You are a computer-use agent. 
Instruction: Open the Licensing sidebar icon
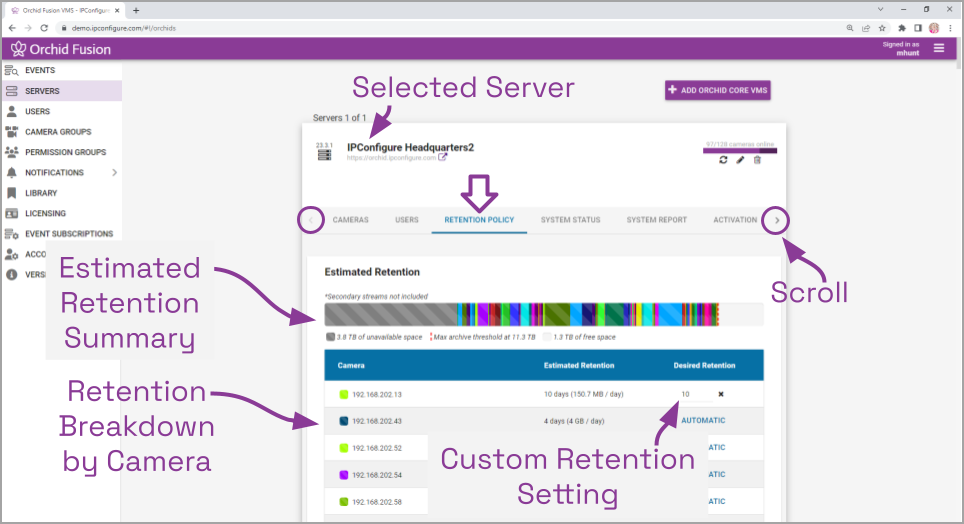pyautogui.click(x=12, y=213)
